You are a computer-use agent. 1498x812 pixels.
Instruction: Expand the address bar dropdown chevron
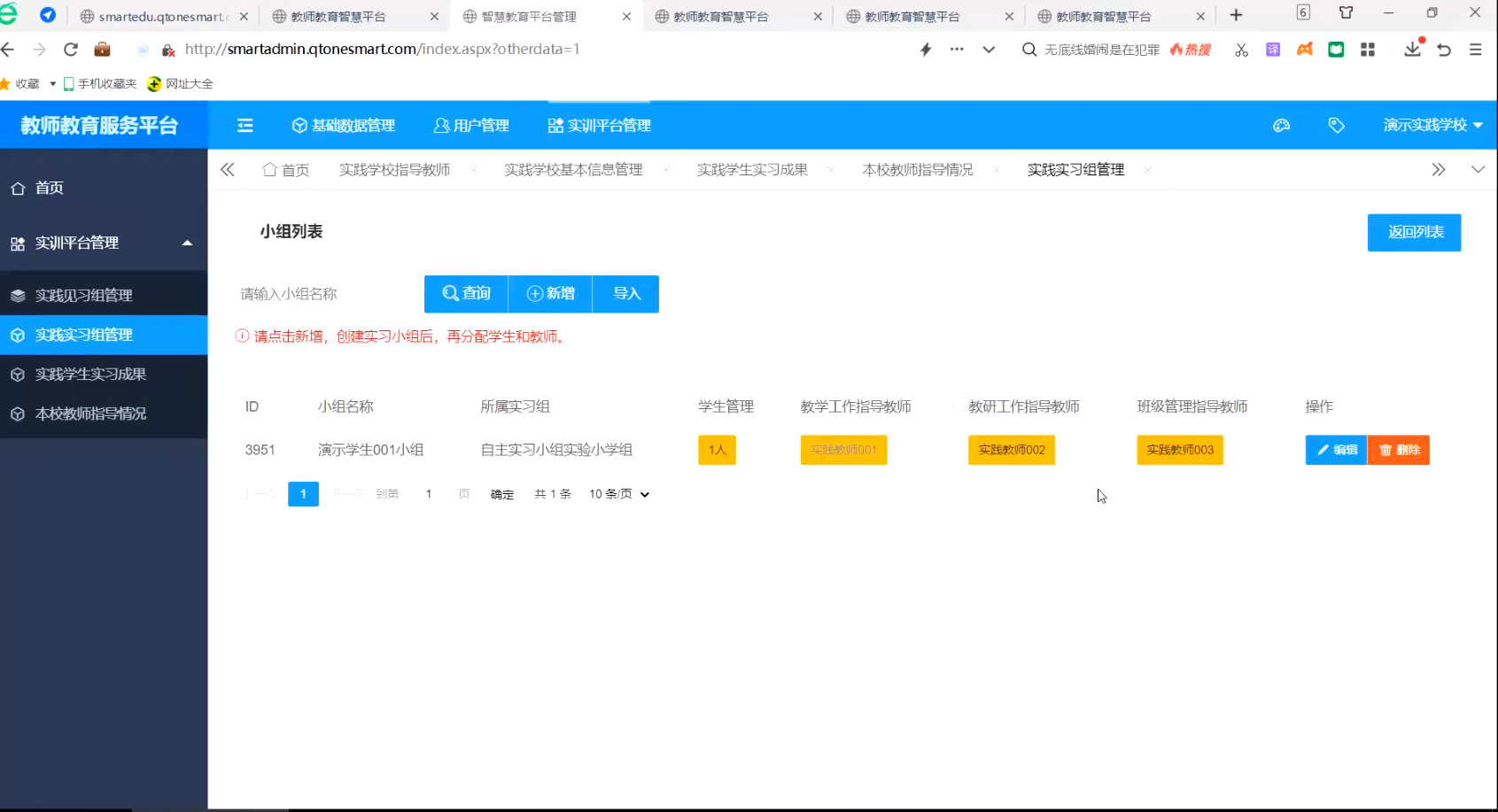point(989,50)
